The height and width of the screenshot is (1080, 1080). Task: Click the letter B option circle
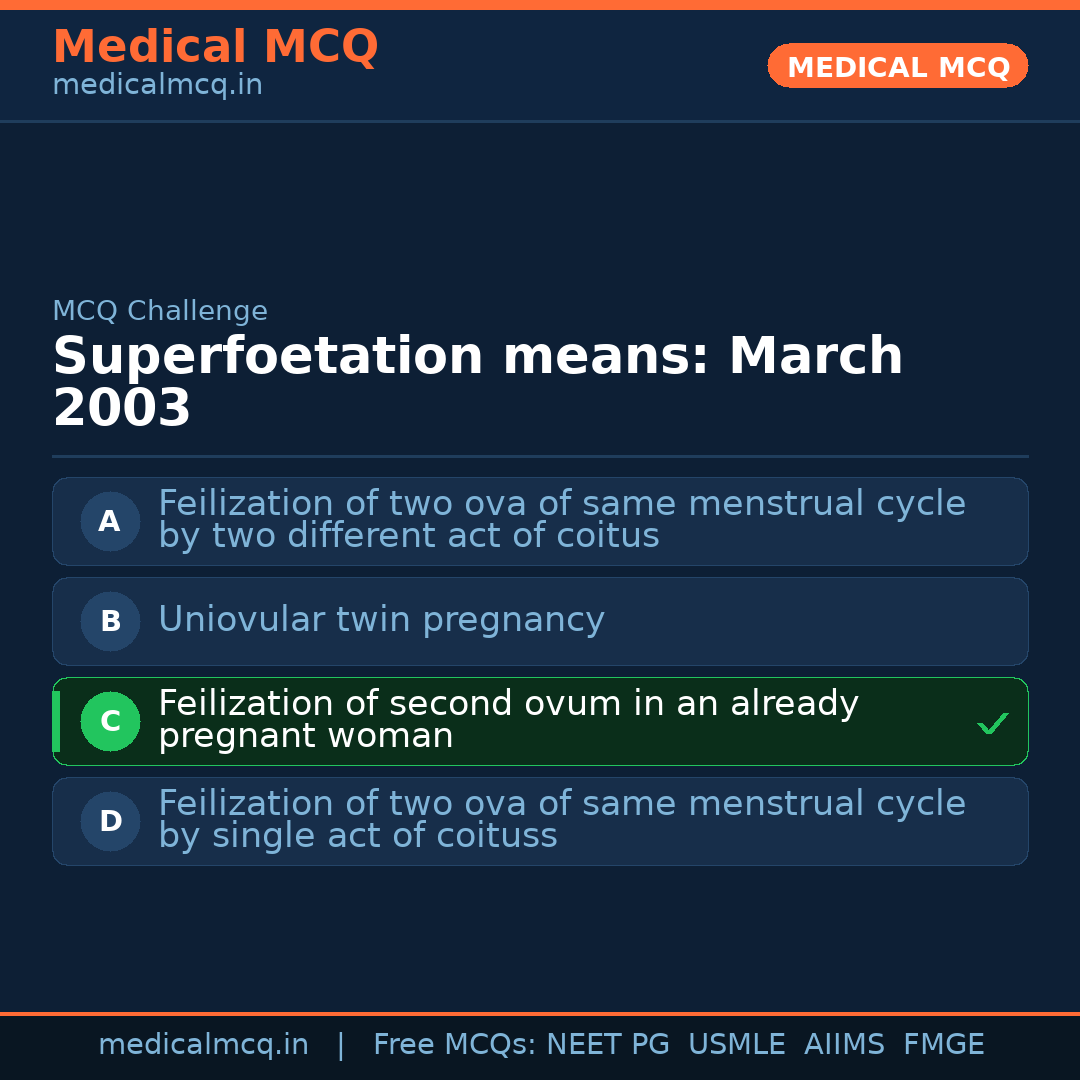(x=110, y=621)
